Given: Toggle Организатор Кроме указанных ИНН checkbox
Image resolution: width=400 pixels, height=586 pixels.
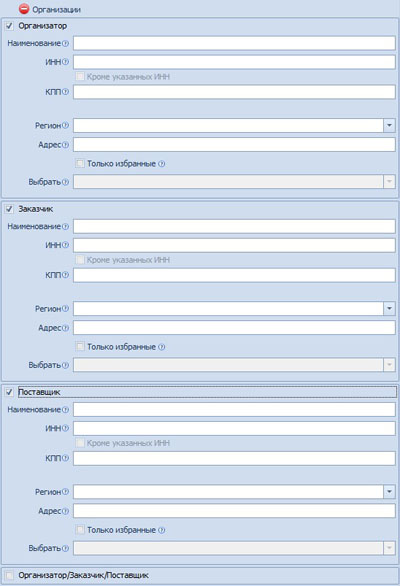Looking at the screenshot, I should 80,77.
